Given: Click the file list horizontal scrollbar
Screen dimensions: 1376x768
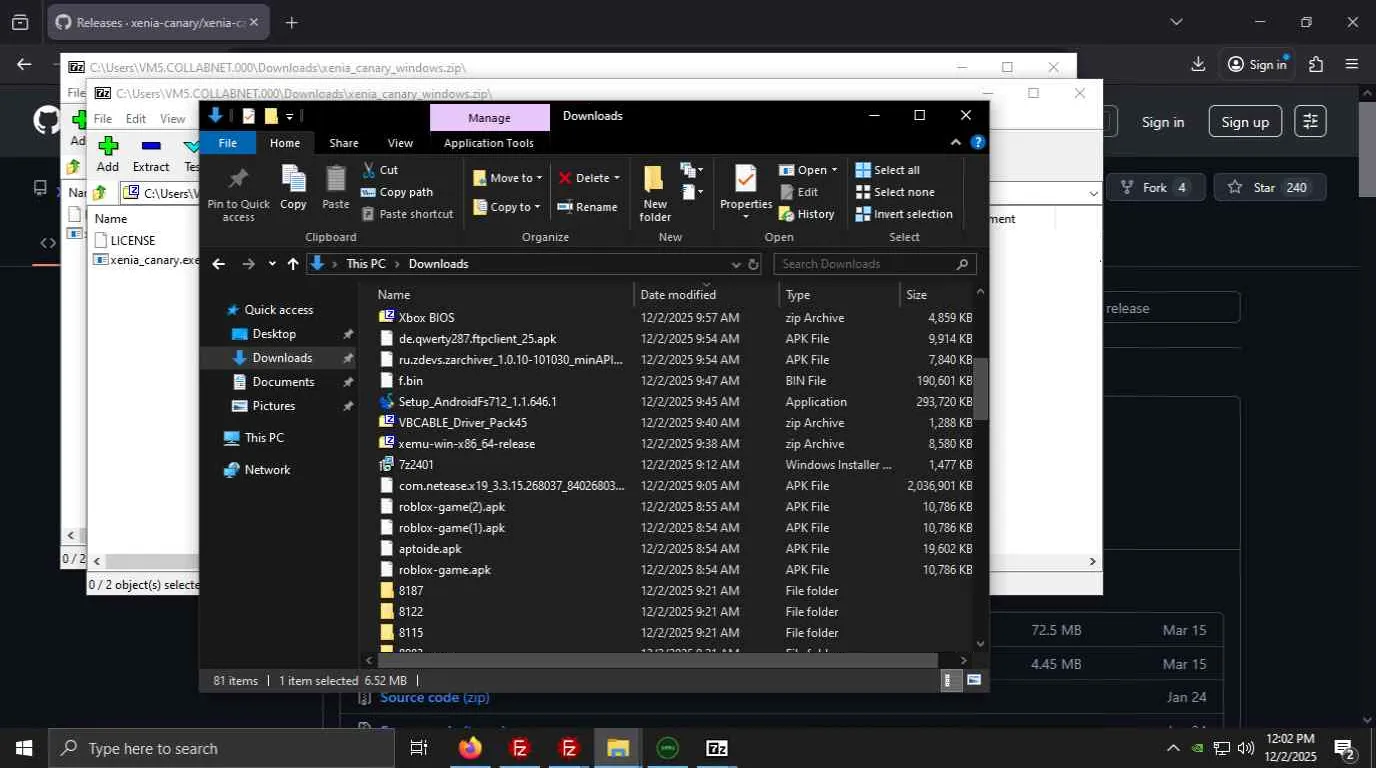Looking at the screenshot, I should [x=658, y=660].
